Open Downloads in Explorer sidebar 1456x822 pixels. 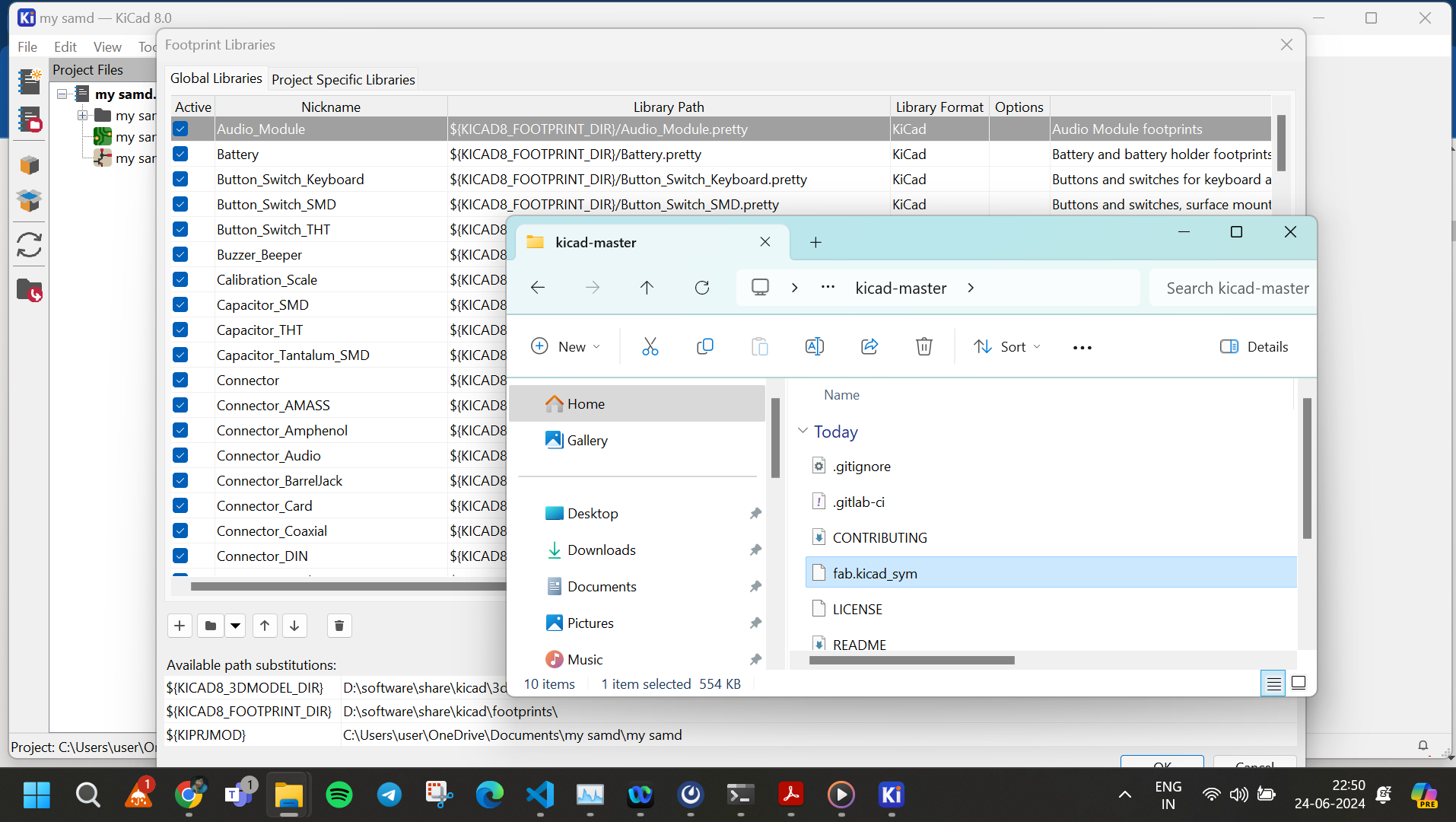click(602, 550)
